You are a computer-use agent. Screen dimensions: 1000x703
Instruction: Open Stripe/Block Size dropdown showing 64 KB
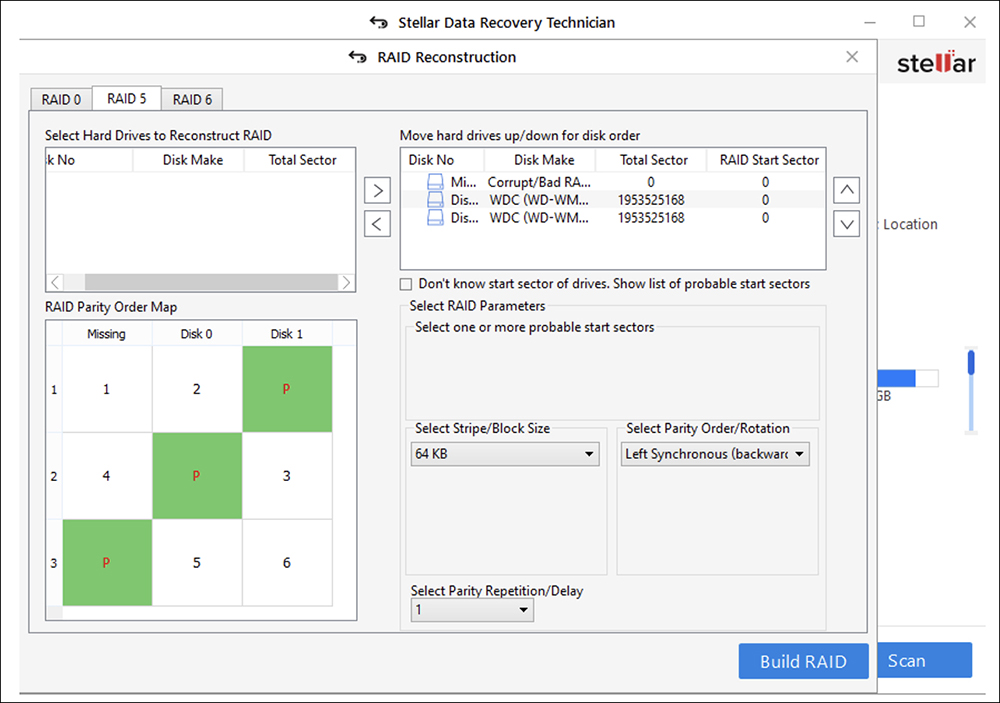click(505, 454)
